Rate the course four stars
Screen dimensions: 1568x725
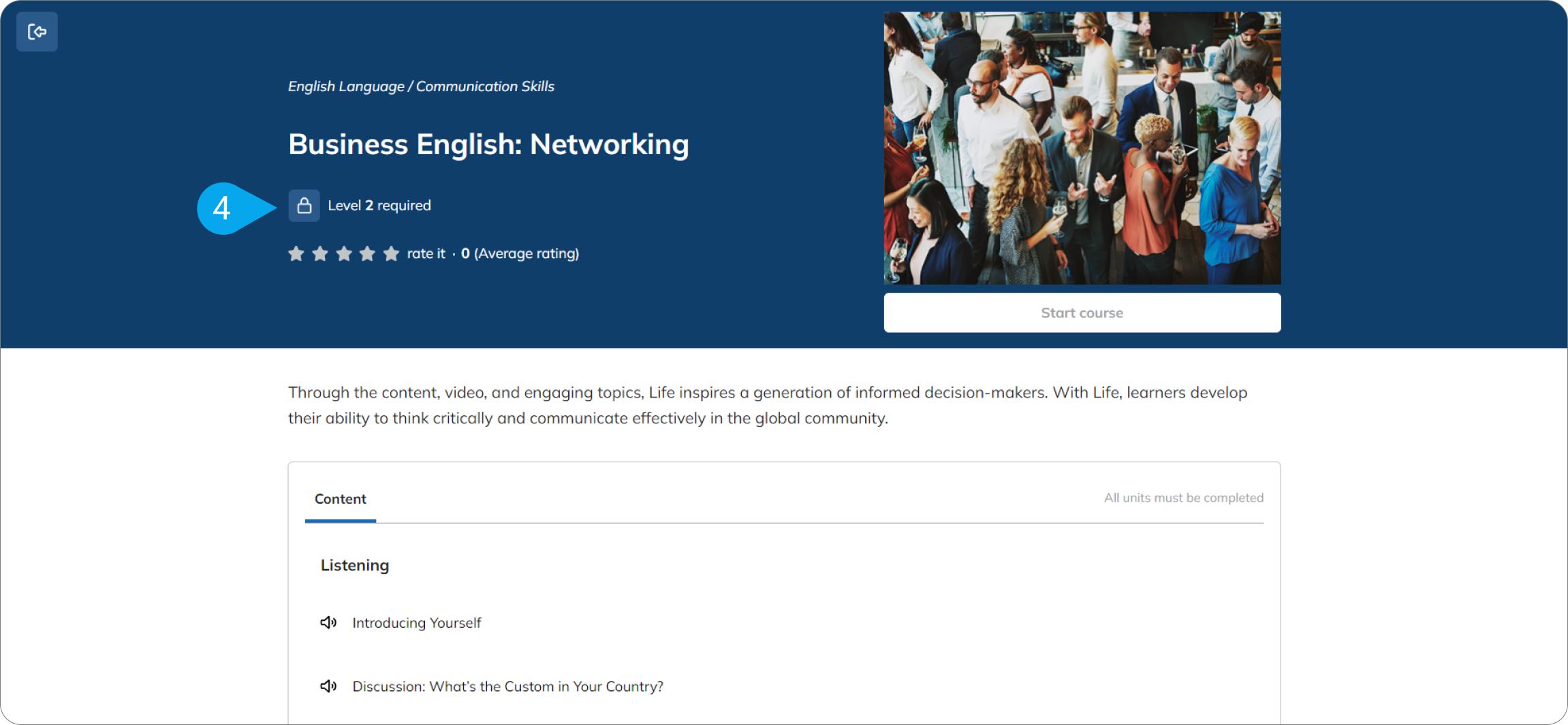(x=367, y=254)
